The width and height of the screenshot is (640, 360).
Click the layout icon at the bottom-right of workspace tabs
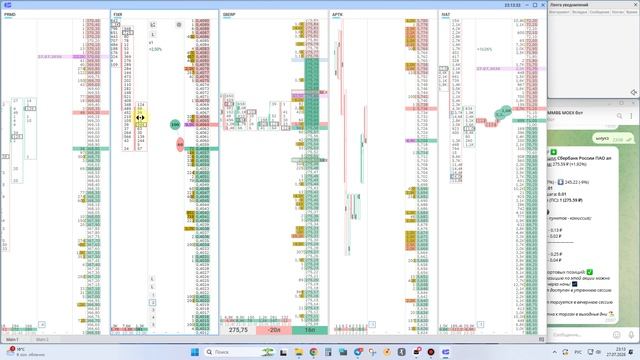point(541,339)
